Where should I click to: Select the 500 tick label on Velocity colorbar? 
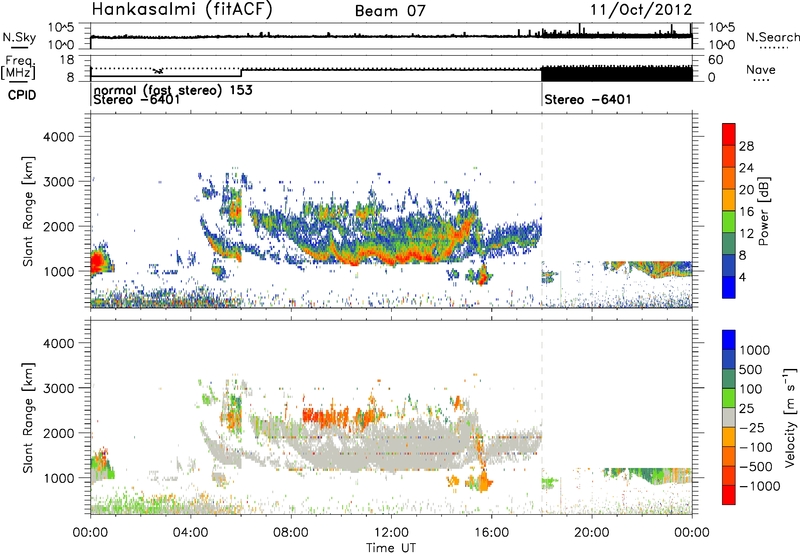point(750,369)
